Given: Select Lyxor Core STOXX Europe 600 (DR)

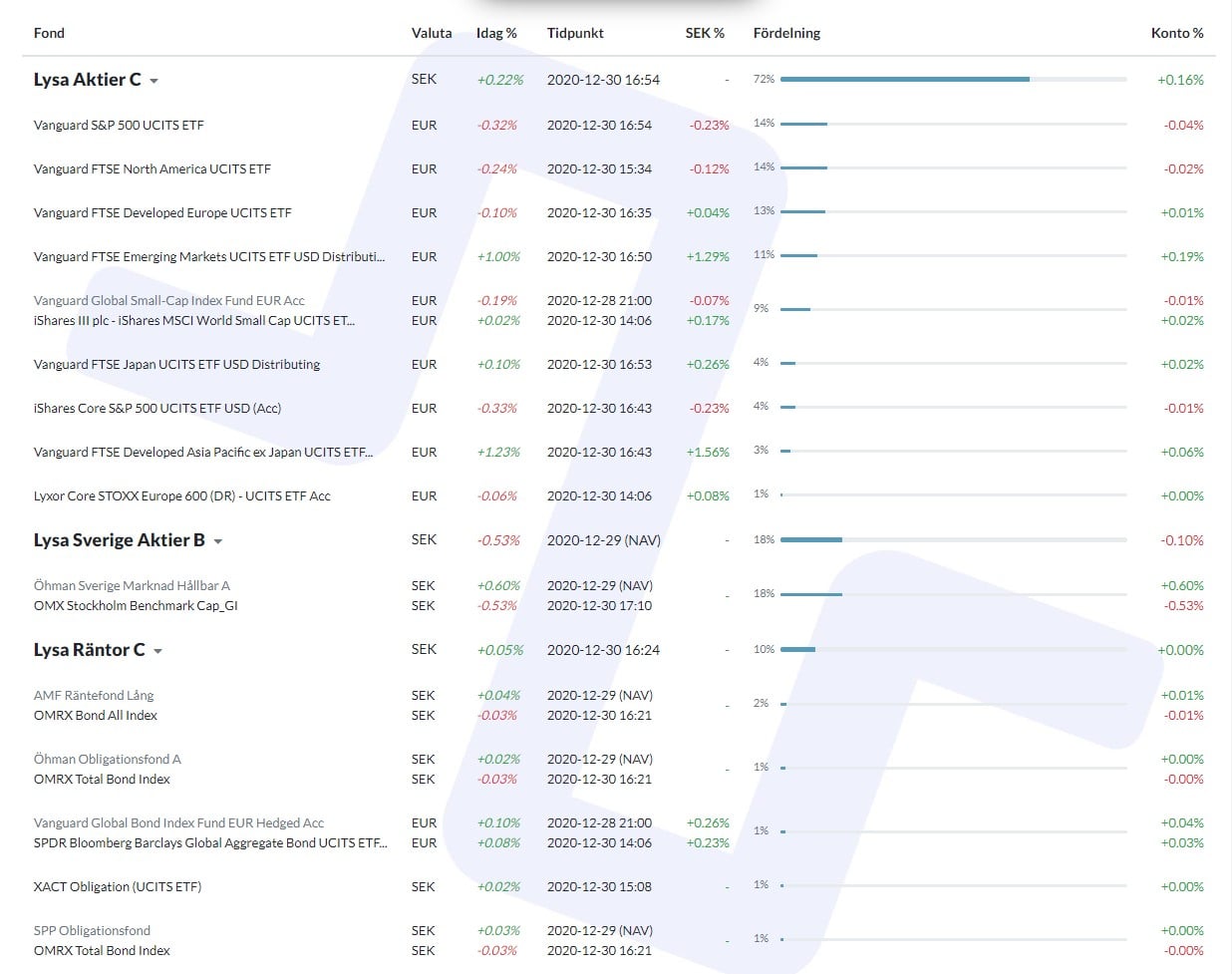Looking at the screenshot, I should [181, 495].
